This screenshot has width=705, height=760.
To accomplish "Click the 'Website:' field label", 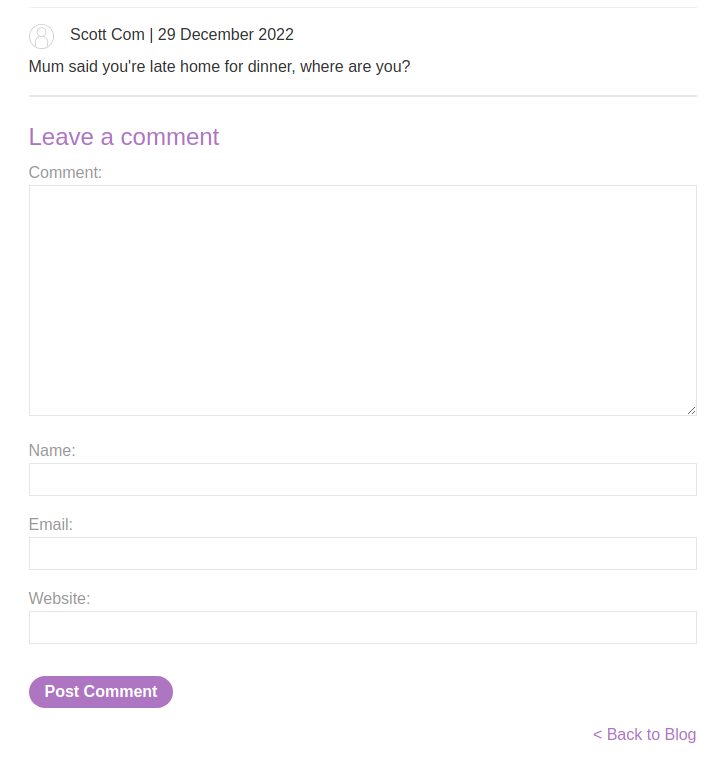I will (x=59, y=599).
